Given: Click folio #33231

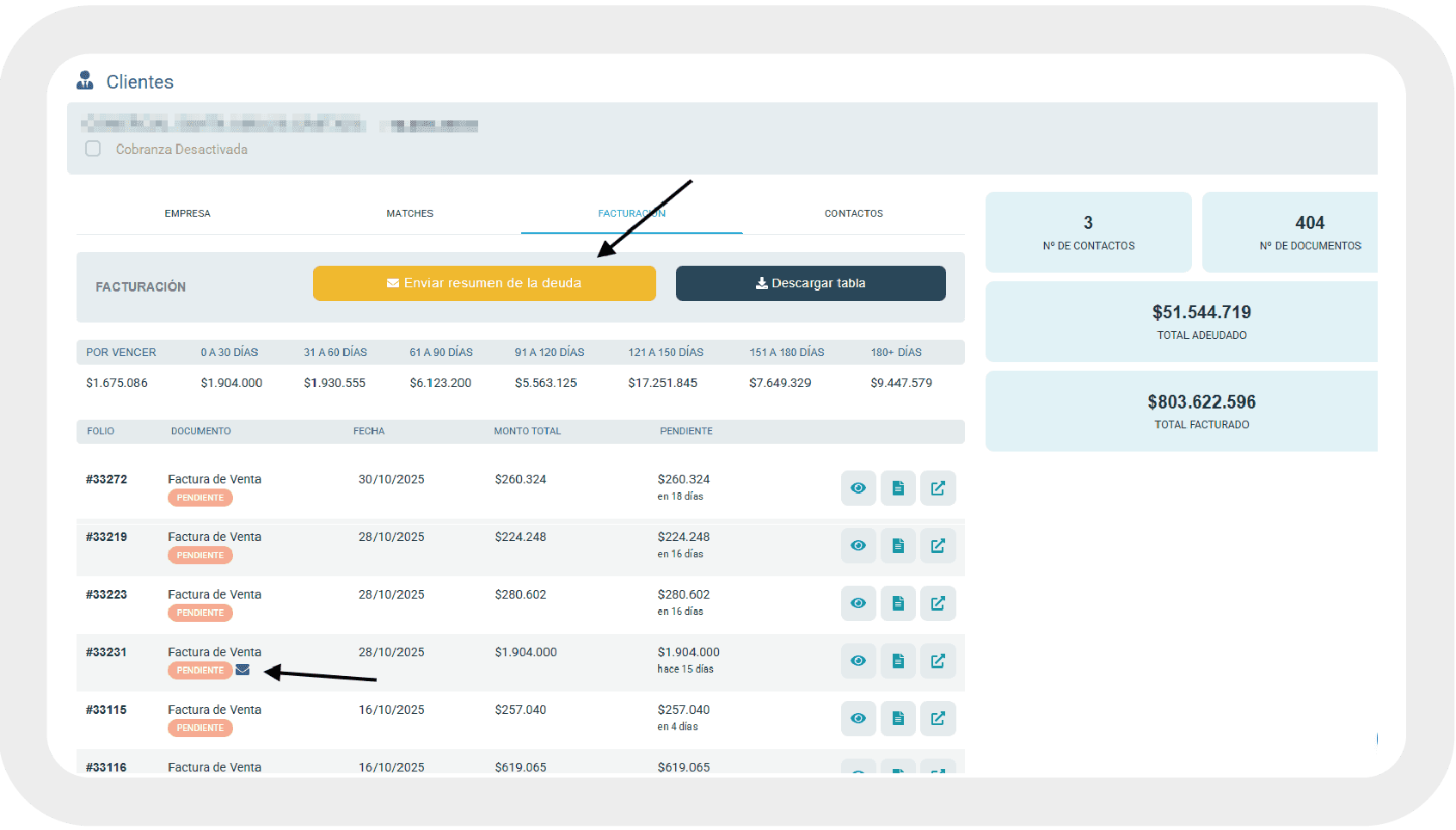Looking at the screenshot, I should 107,652.
